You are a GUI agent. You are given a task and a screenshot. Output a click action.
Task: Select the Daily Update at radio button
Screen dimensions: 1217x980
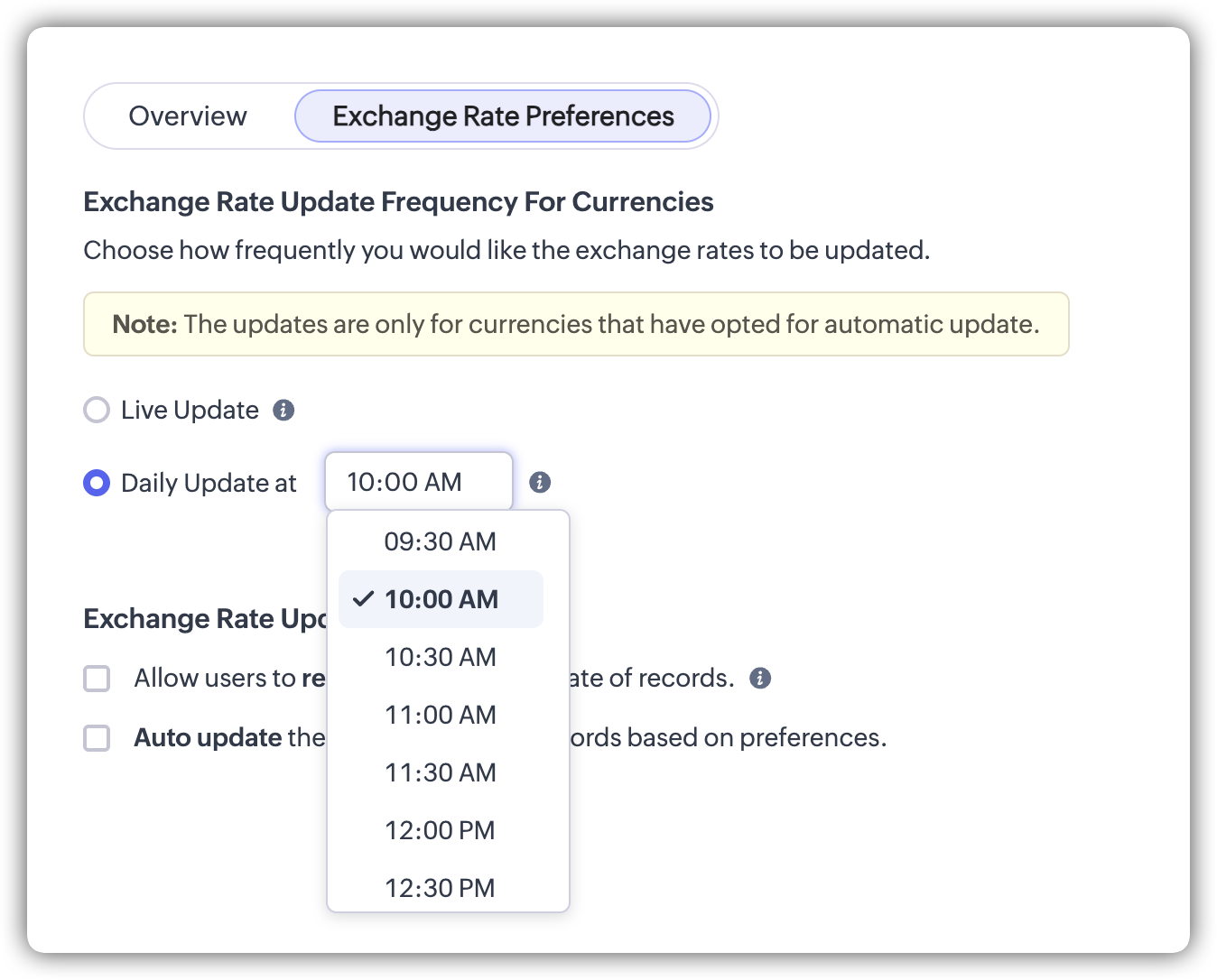pos(97,483)
